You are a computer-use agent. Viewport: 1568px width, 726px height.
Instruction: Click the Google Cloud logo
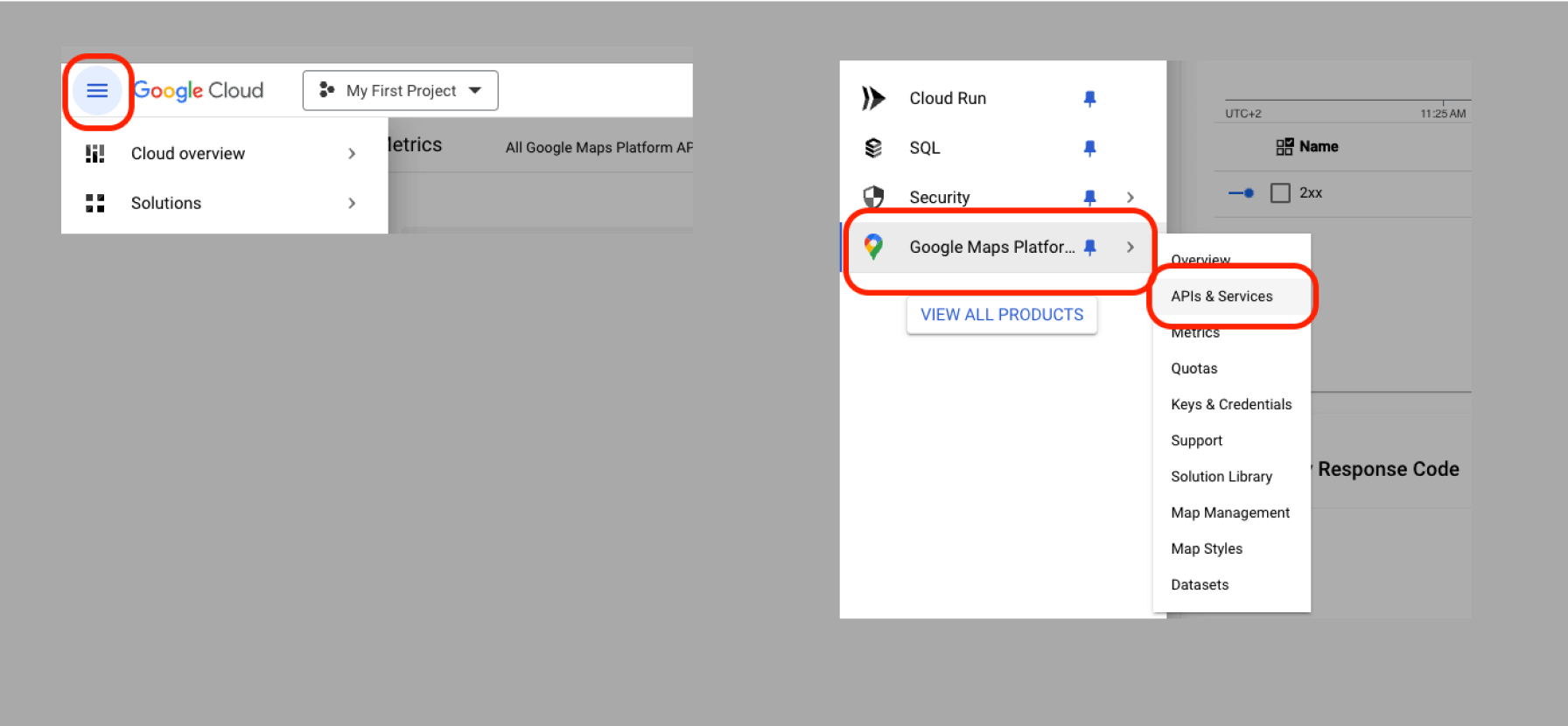[x=199, y=91]
